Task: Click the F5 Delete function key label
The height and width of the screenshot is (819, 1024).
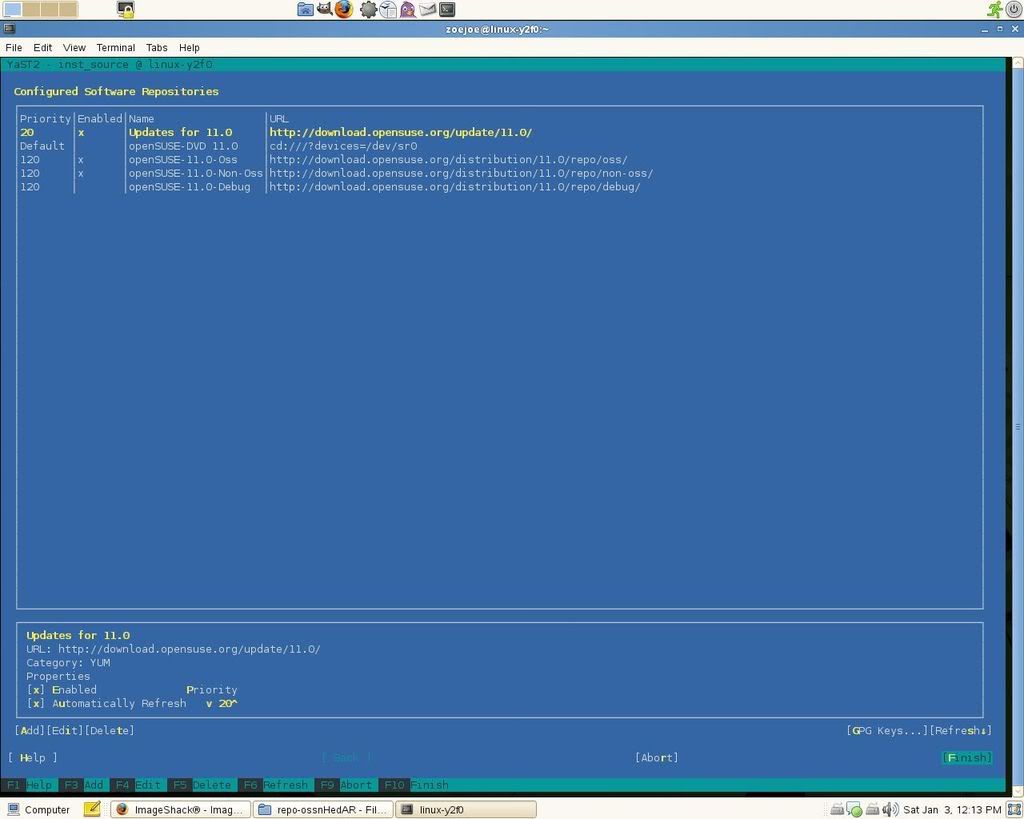Action: point(200,784)
